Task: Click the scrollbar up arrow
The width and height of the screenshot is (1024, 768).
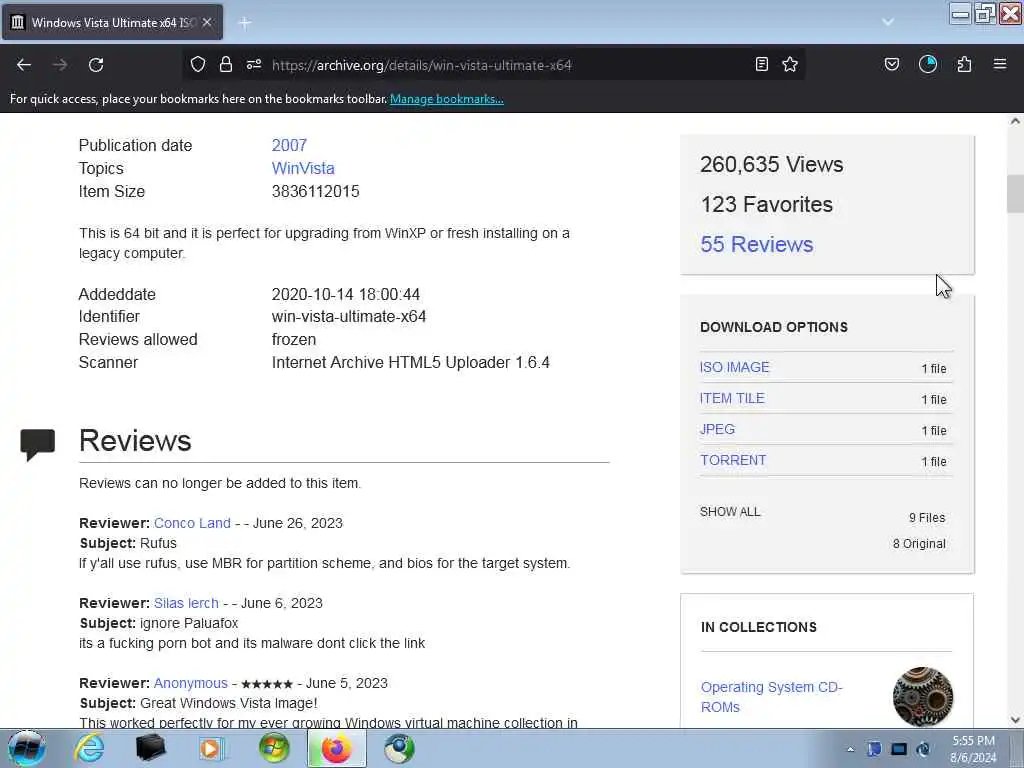Action: pyautogui.click(x=1015, y=121)
